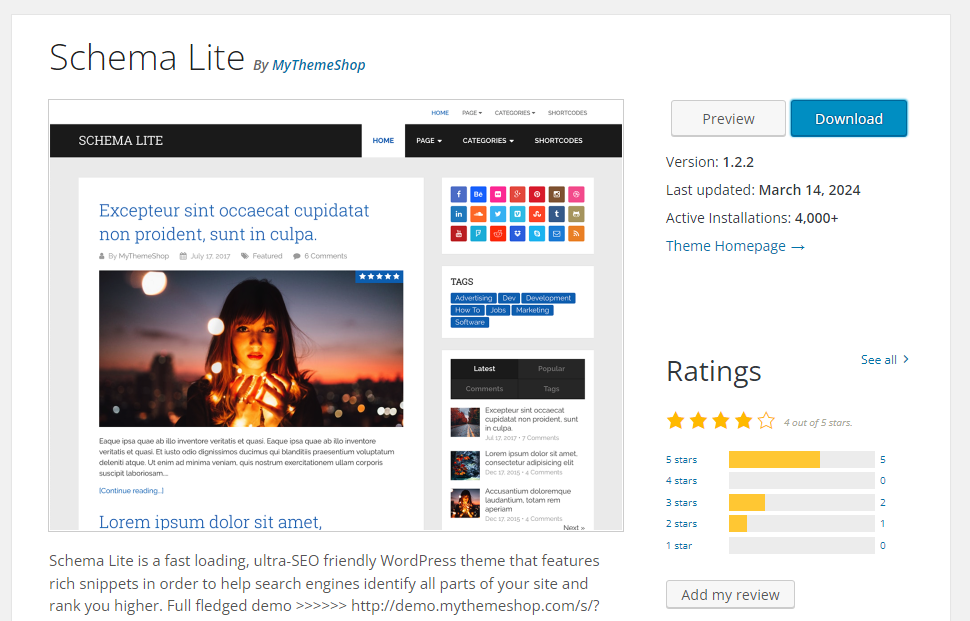The image size is (970, 621).
Task: Click the Preview button
Action: click(728, 119)
